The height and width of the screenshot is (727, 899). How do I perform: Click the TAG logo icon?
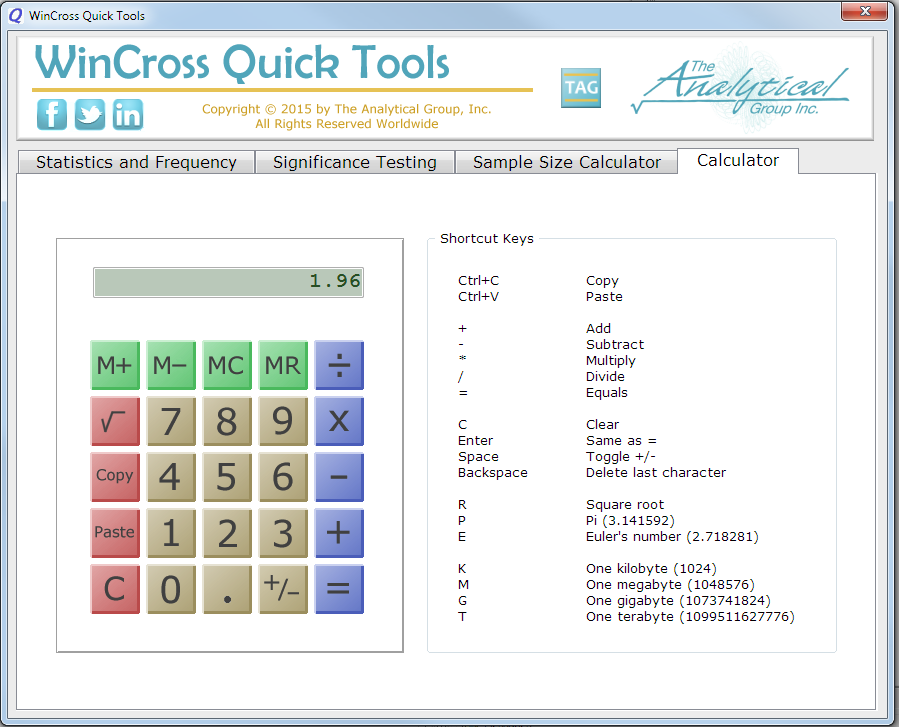(x=581, y=88)
